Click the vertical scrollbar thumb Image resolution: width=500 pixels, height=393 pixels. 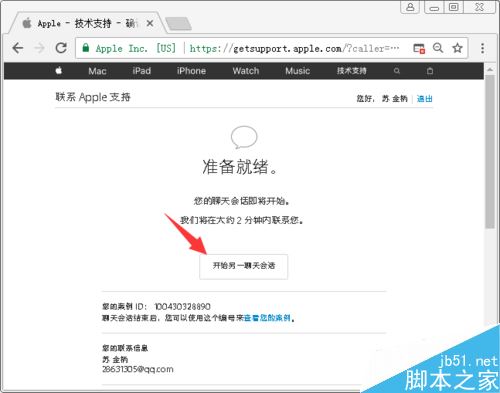pyautogui.click(x=489, y=152)
